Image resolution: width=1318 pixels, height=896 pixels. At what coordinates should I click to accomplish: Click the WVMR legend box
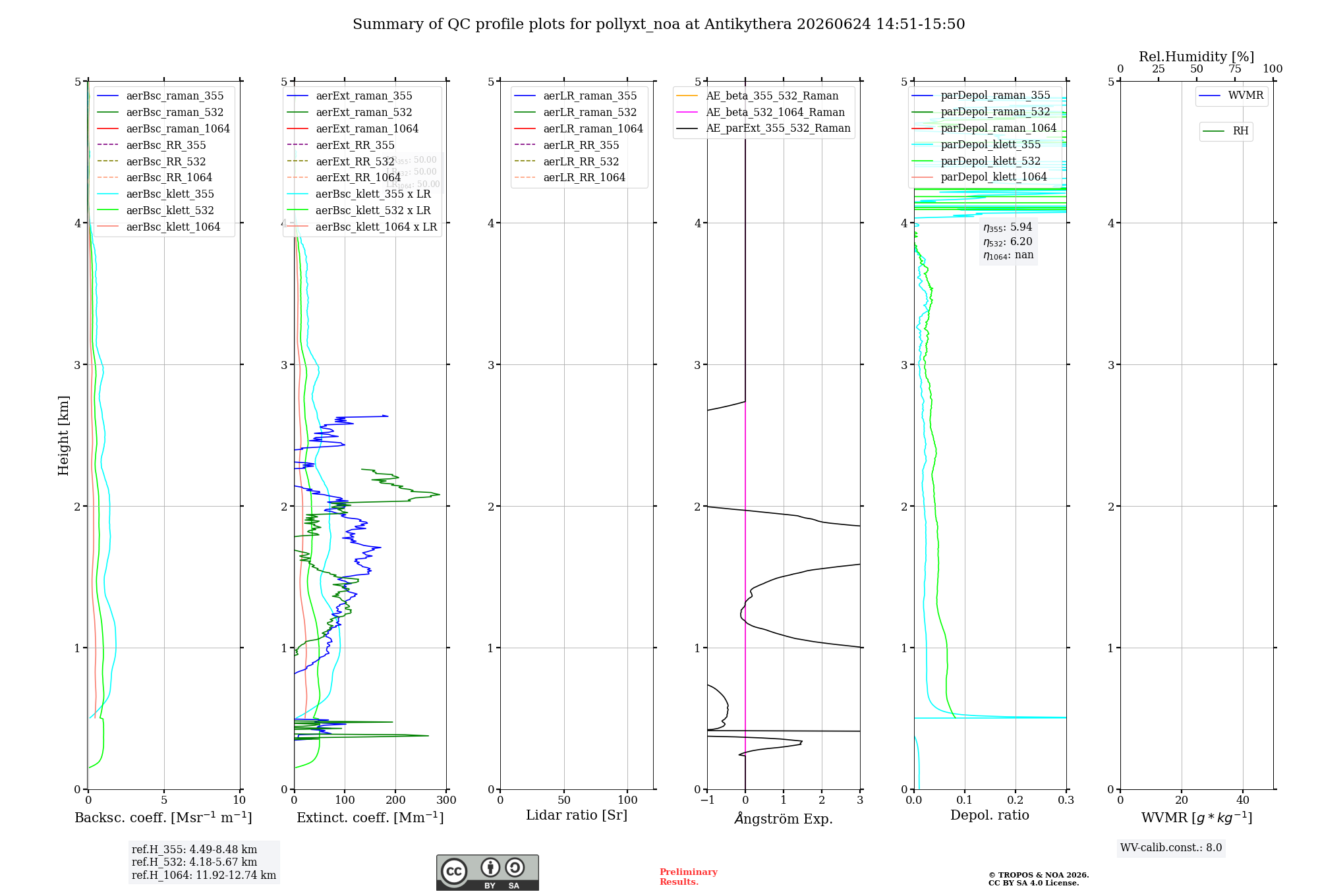(x=1232, y=96)
